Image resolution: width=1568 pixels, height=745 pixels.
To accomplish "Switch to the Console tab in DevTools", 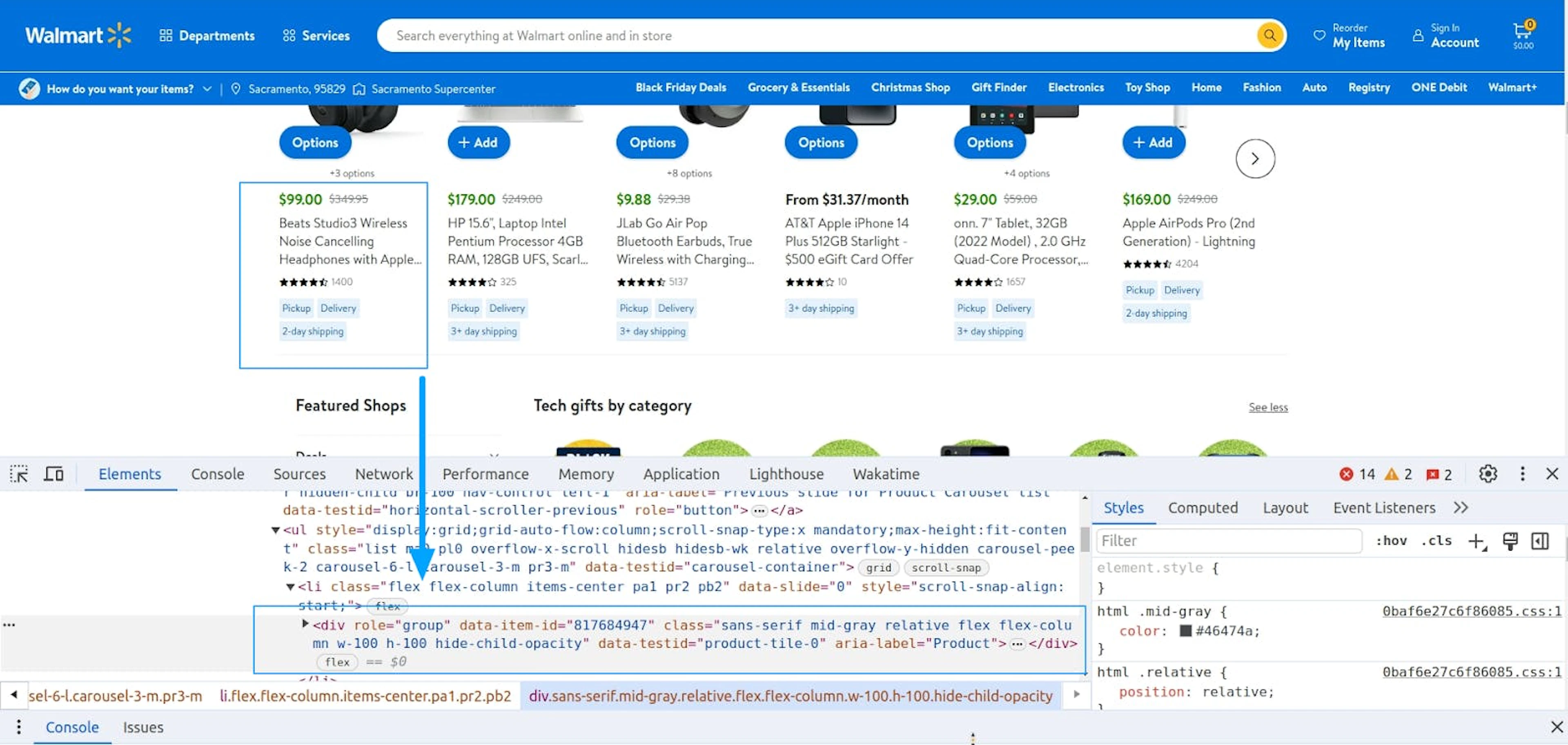I will [217, 473].
